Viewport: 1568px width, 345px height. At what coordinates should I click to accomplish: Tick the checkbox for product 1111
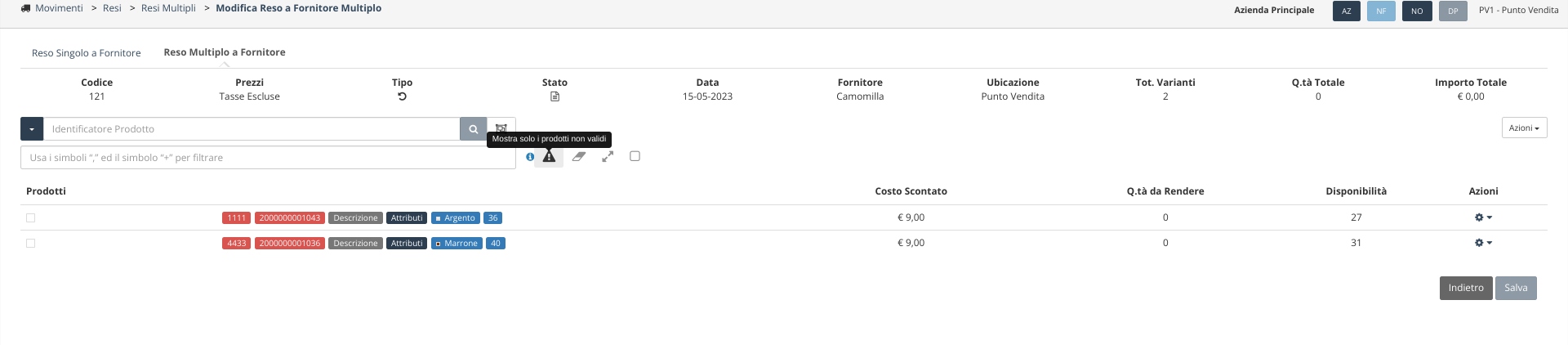(x=31, y=218)
